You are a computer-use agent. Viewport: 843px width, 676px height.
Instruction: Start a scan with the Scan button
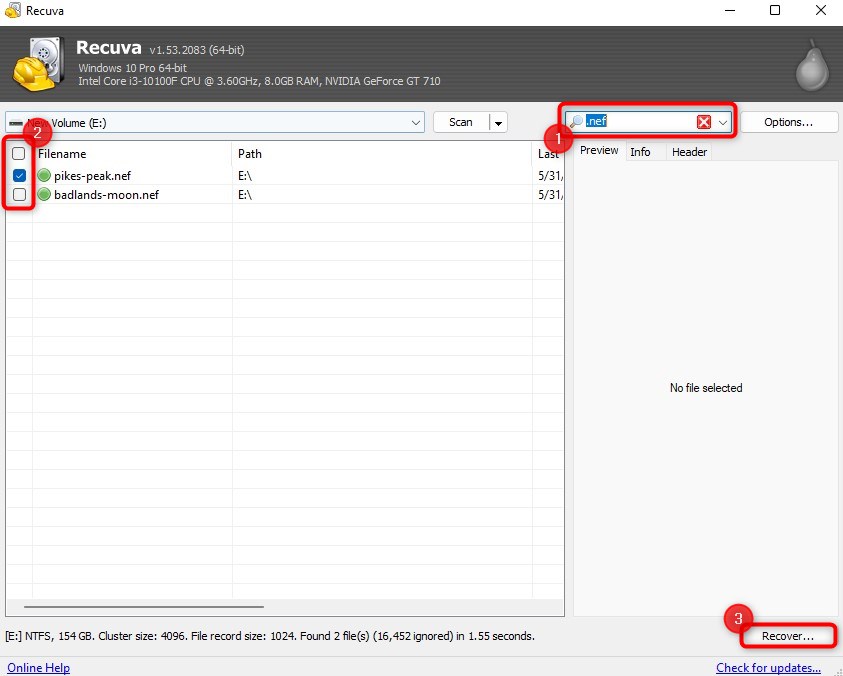tap(461, 123)
